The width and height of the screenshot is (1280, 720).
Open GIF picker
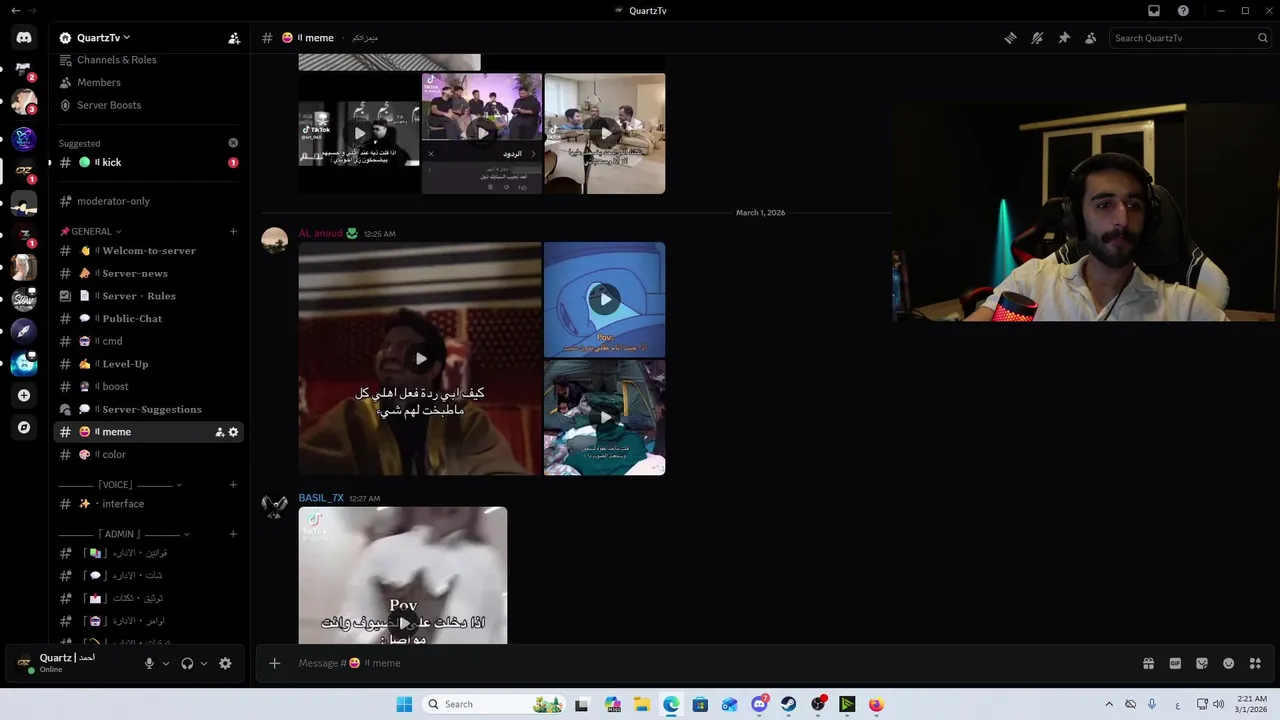1175,663
